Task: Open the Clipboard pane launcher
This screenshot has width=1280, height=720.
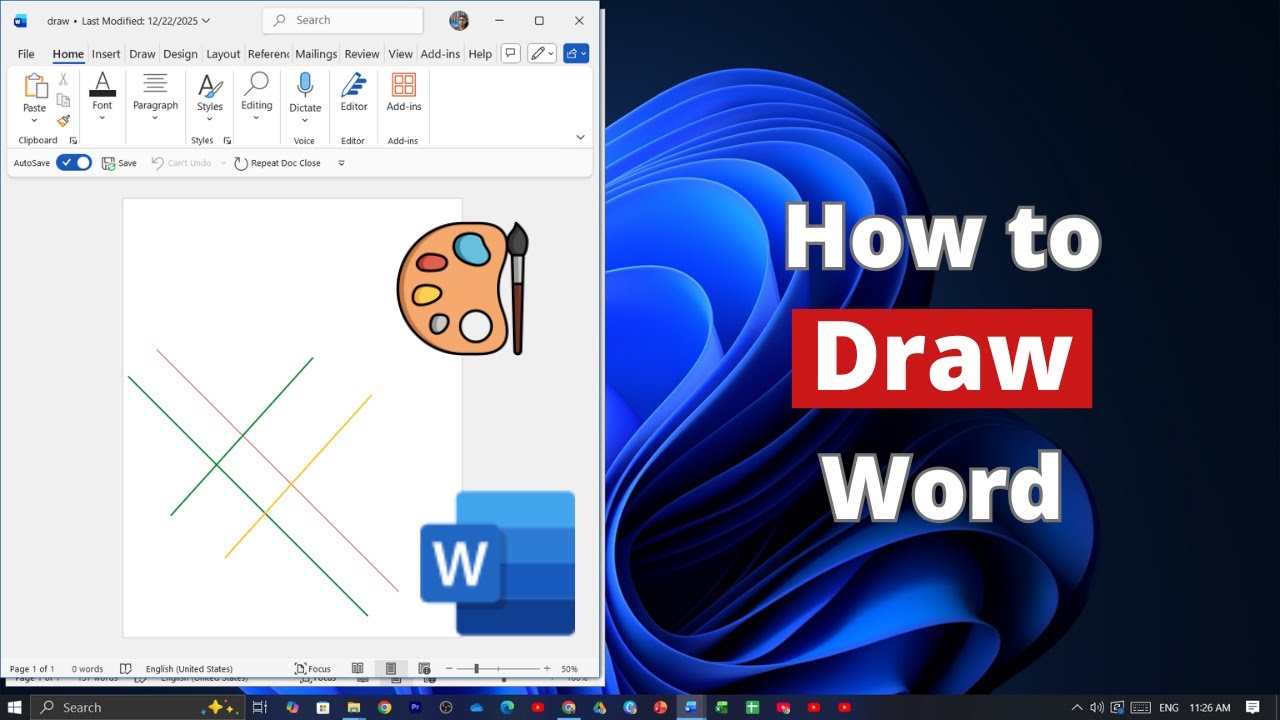Action: click(x=73, y=141)
